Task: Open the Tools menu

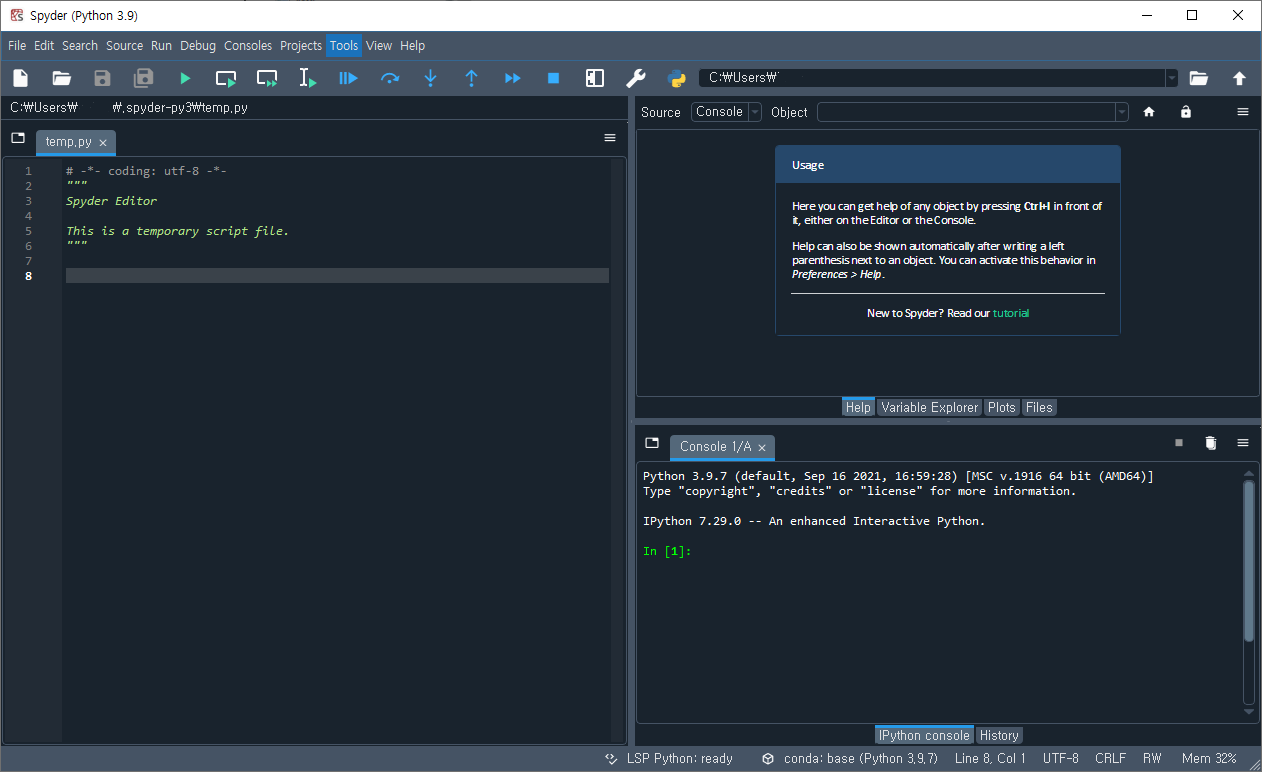Action: tap(343, 45)
